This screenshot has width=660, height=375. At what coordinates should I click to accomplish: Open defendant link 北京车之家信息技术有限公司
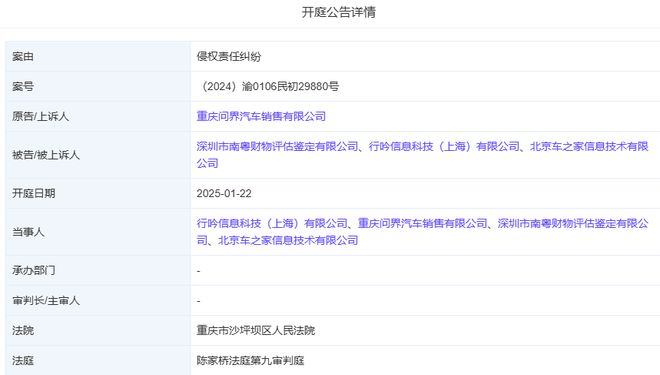click(x=589, y=146)
